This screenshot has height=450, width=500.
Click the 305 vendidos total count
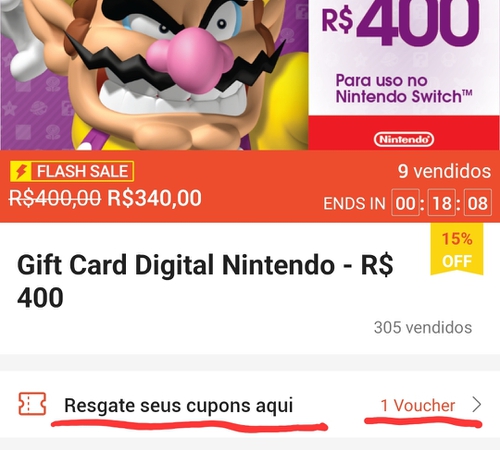423,328
